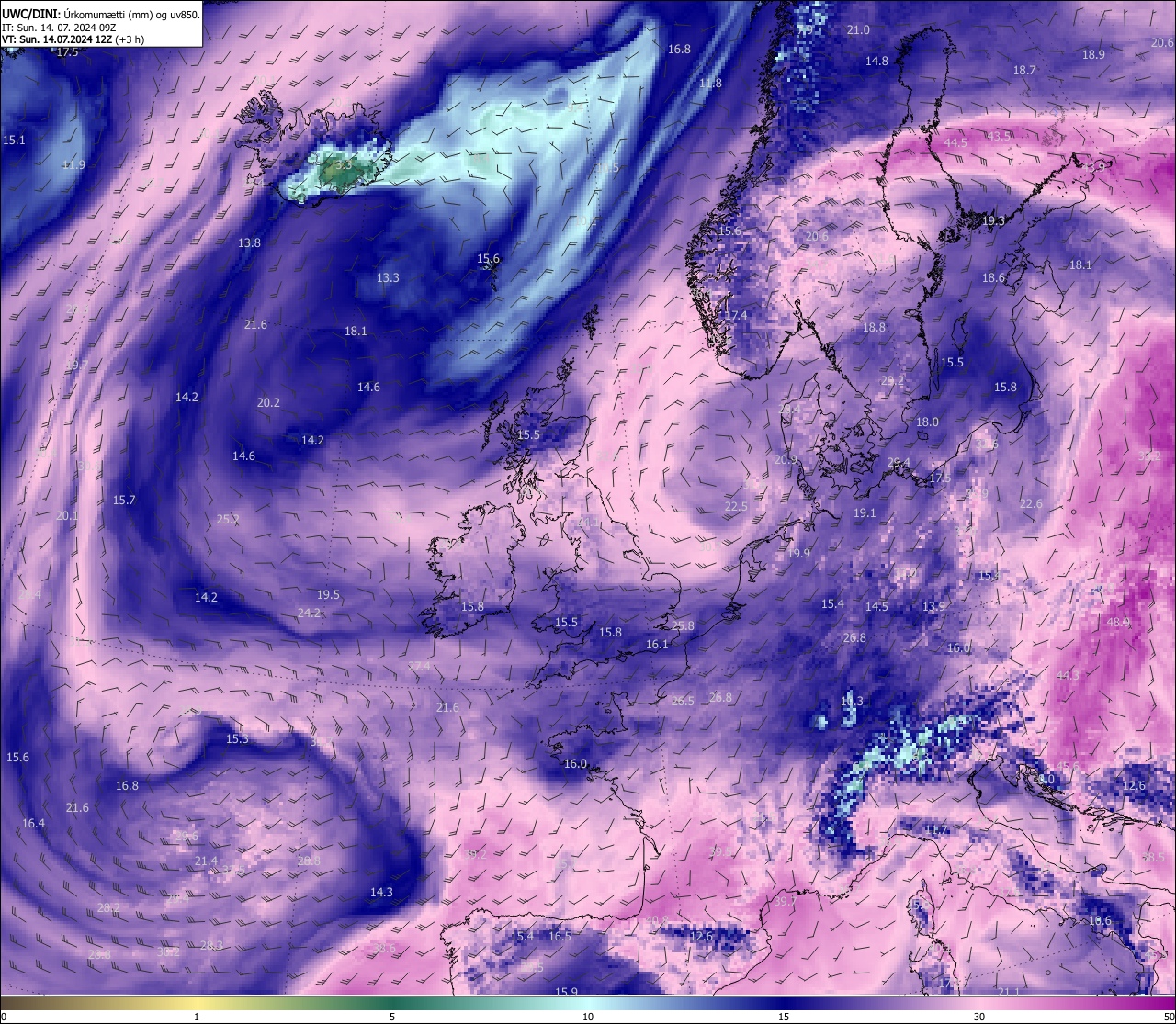The width and height of the screenshot is (1176, 1024).
Task: Click the 44.5 value over northern Sweden
Action: point(955,143)
